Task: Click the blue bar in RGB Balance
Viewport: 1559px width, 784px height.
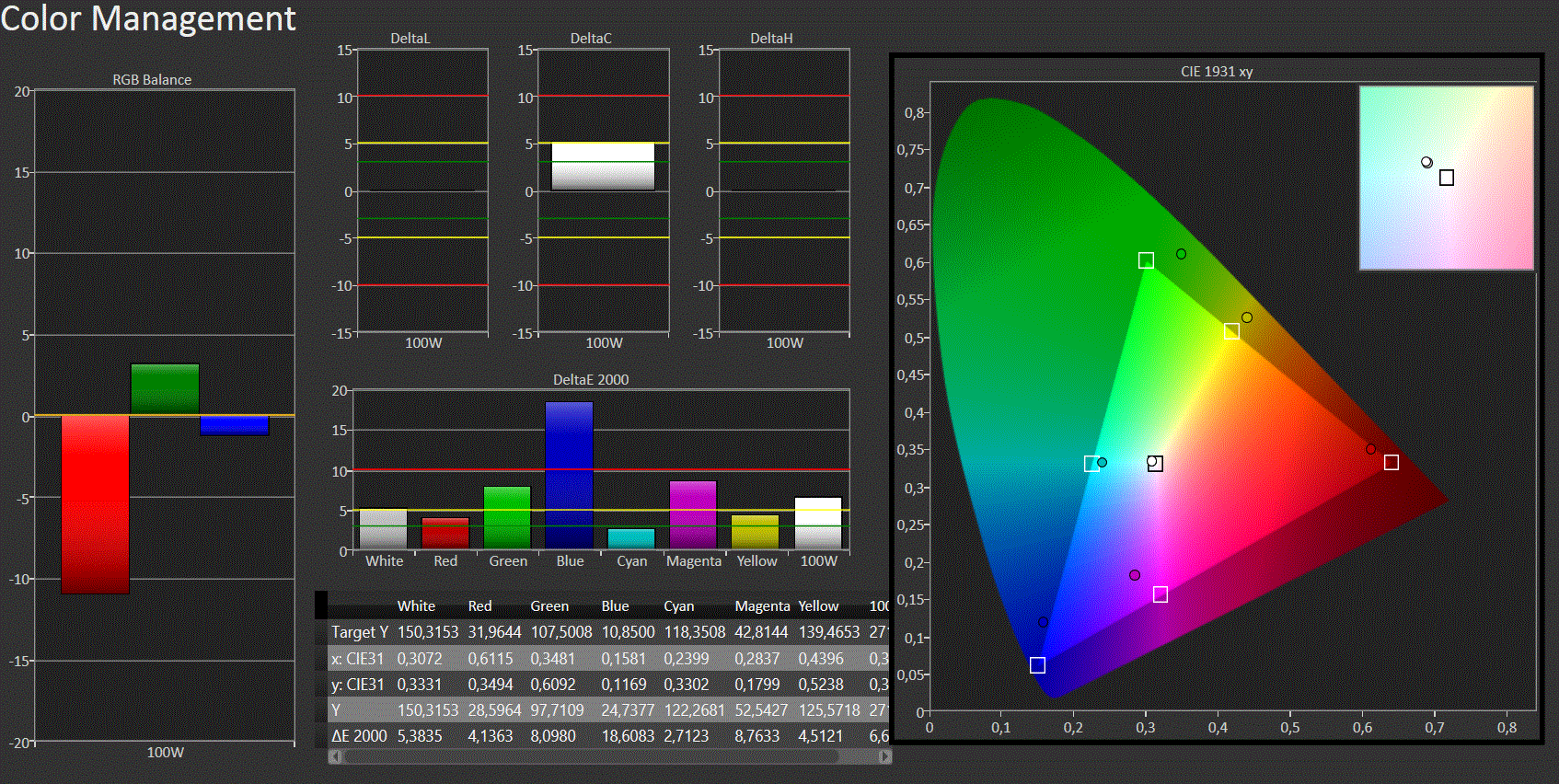Action: 235,425
